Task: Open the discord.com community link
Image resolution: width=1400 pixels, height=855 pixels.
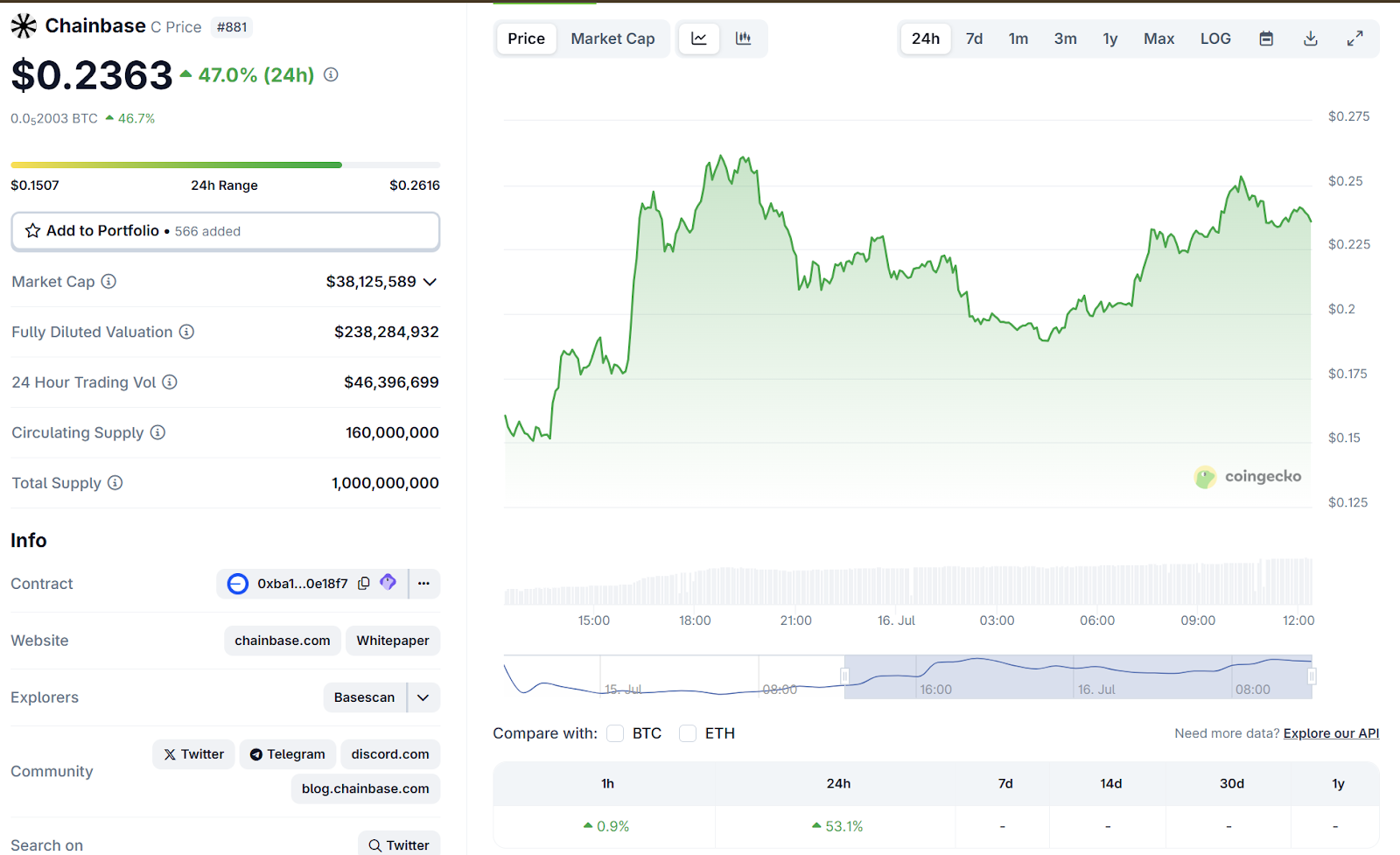Action: coord(390,754)
